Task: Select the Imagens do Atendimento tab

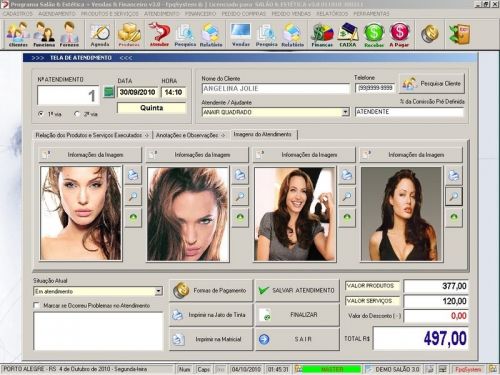Action: click(263, 134)
